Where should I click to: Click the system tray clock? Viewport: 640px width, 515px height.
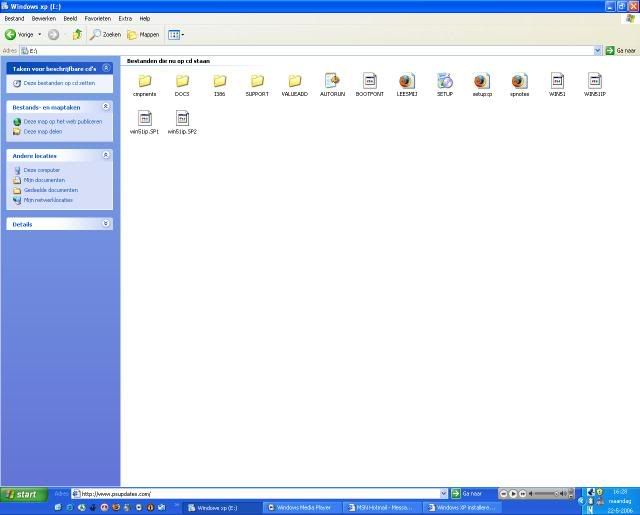point(620,501)
